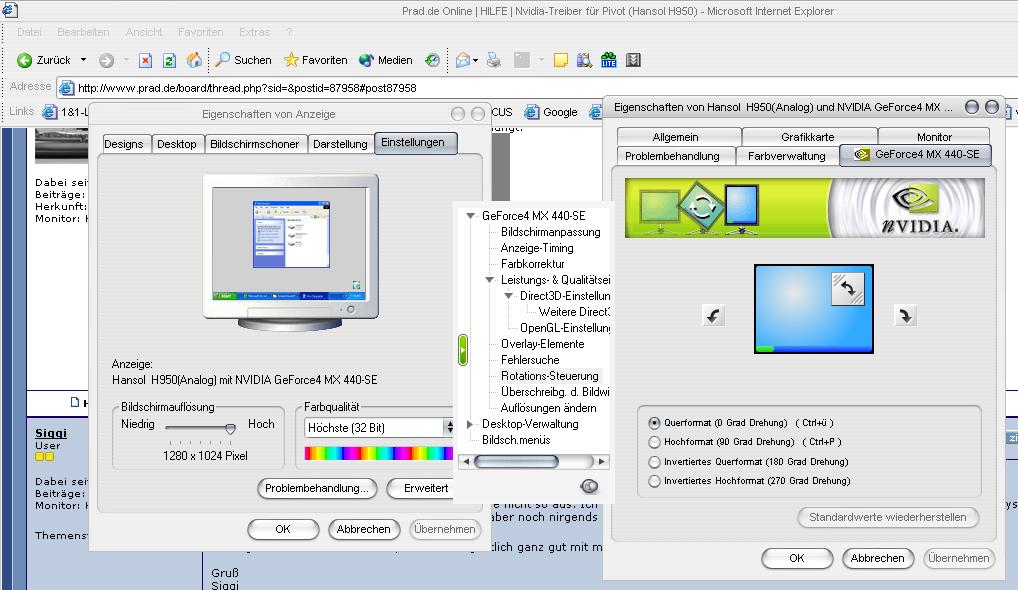This screenshot has width=1018, height=590.
Task: Expand the Desktop-Verwaltung tree node
Action: click(x=471, y=424)
